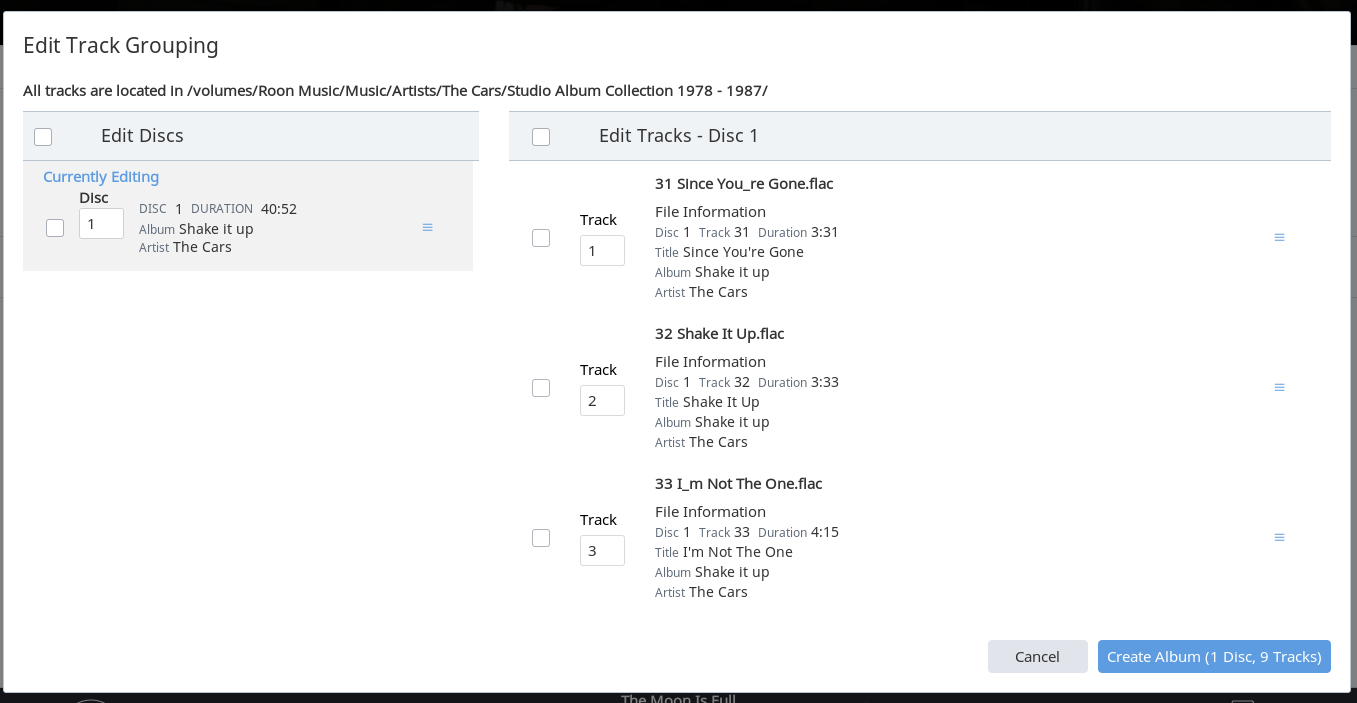The width and height of the screenshot is (1357, 703).
Task: Select the Disc 1 checkbox
Action: tap(55, 228)
